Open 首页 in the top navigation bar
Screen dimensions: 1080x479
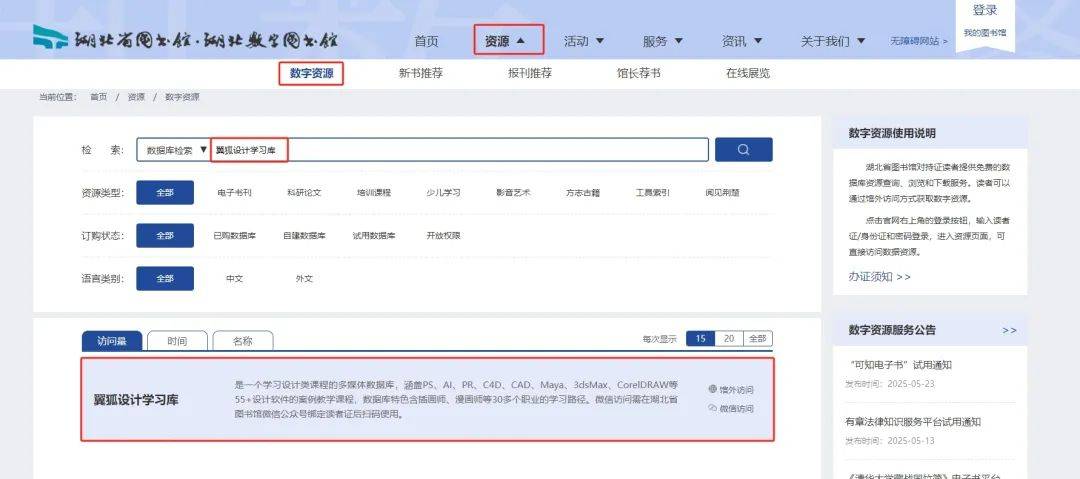426,41
